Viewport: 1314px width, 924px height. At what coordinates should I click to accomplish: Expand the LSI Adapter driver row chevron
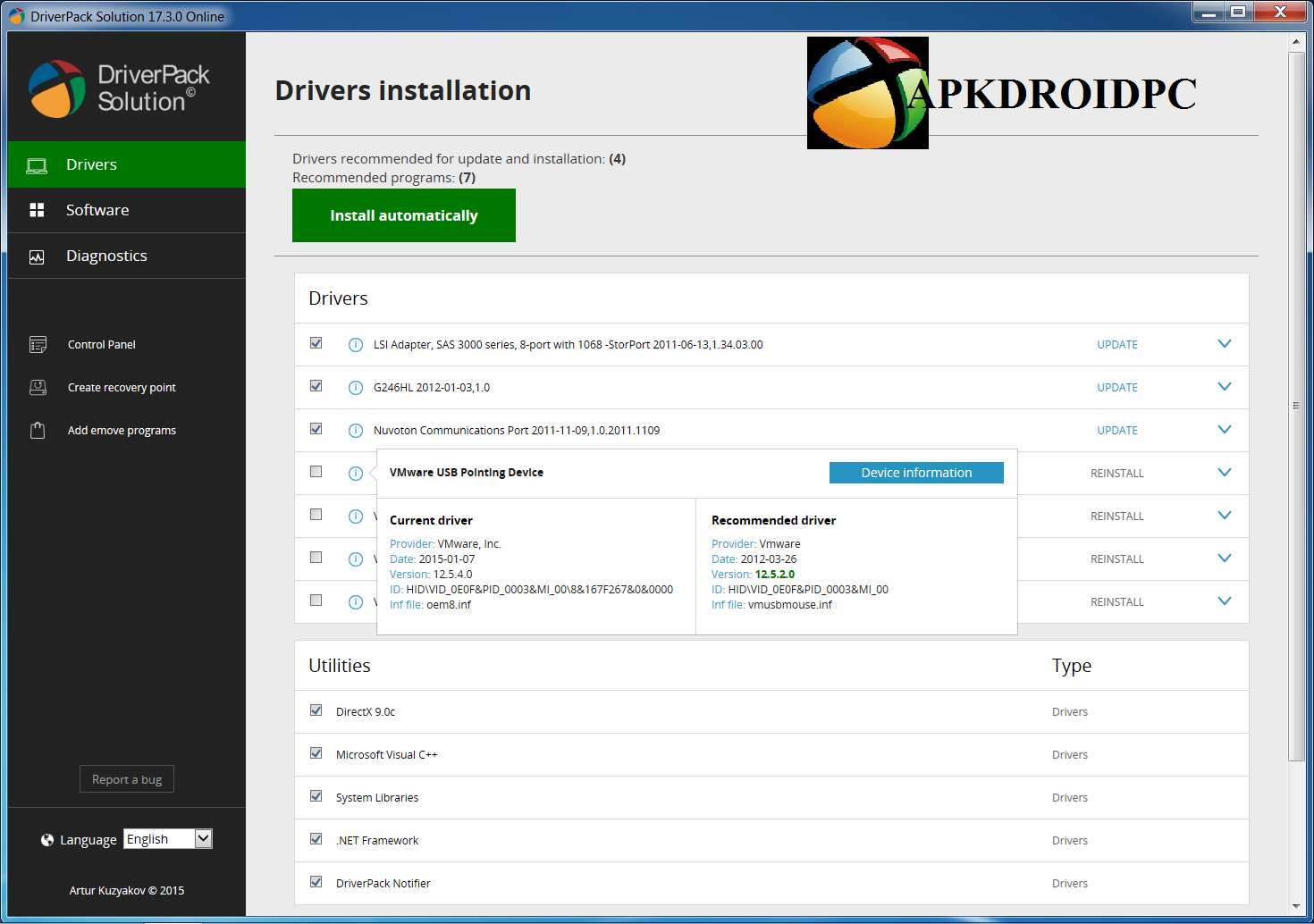[1225, 344]
